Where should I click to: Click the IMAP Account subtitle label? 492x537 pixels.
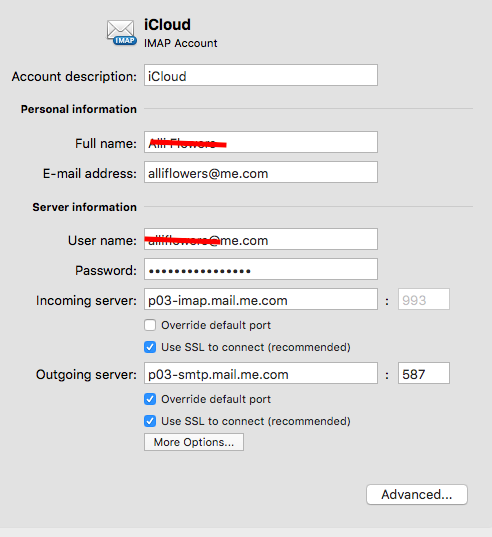click(x=180, y=43)
